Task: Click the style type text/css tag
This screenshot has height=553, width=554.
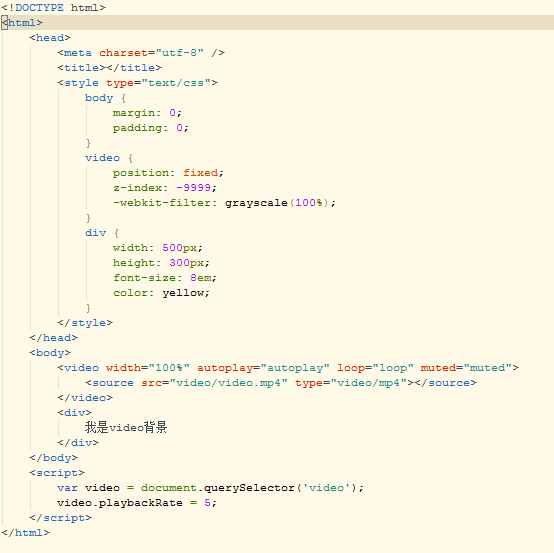Action: (137, 83)
